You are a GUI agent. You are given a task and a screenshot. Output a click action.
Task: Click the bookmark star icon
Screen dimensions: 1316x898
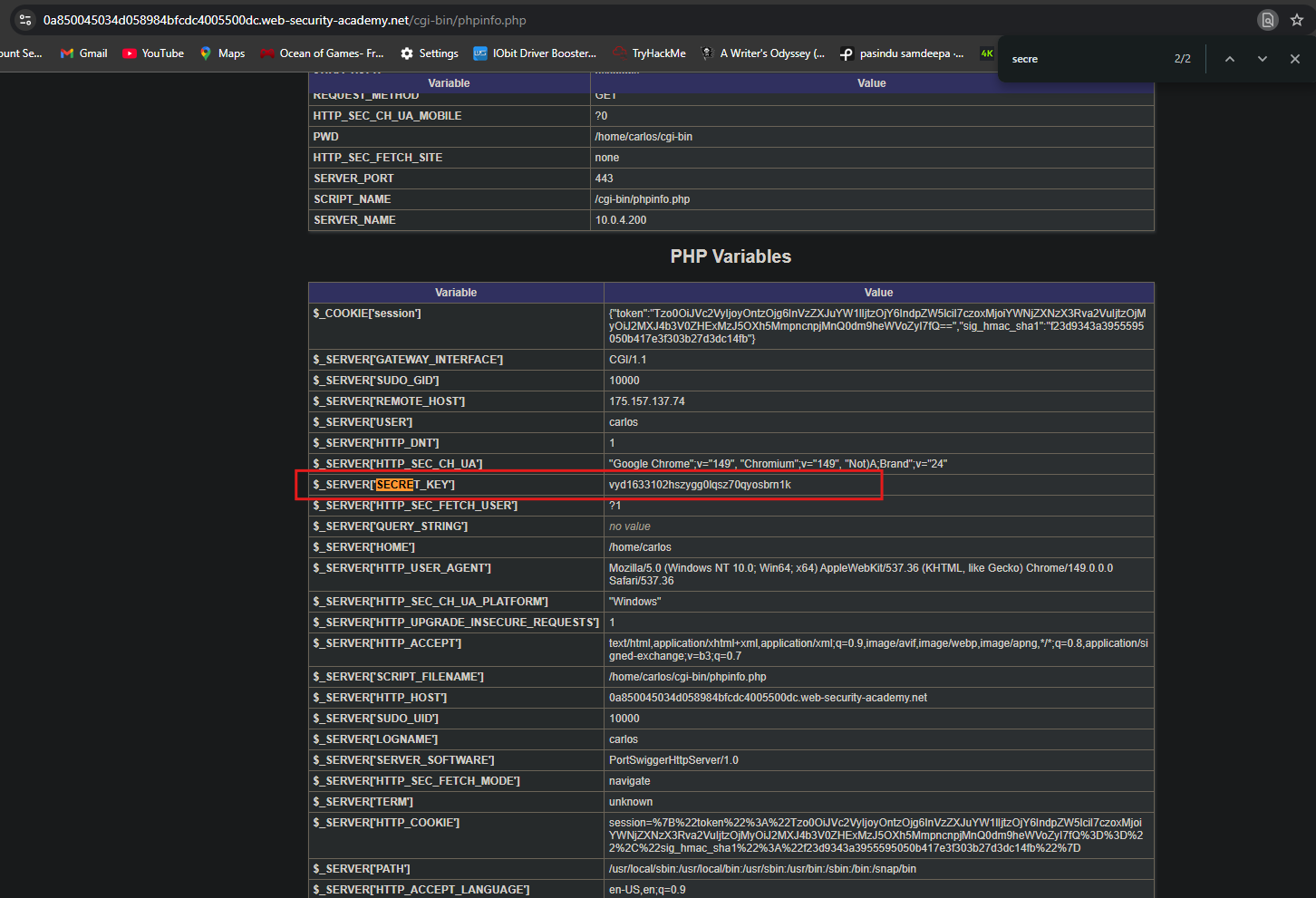(1297, 20)
